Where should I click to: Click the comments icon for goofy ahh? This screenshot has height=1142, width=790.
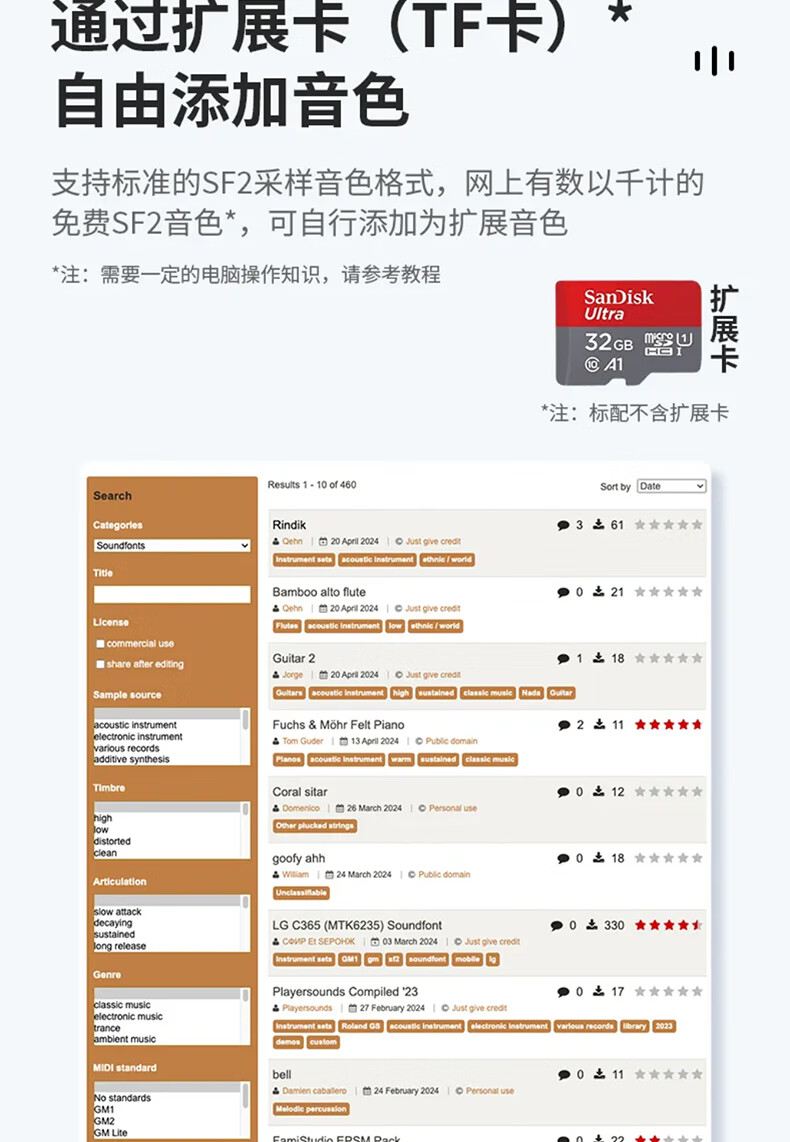(x=563, y=859)
